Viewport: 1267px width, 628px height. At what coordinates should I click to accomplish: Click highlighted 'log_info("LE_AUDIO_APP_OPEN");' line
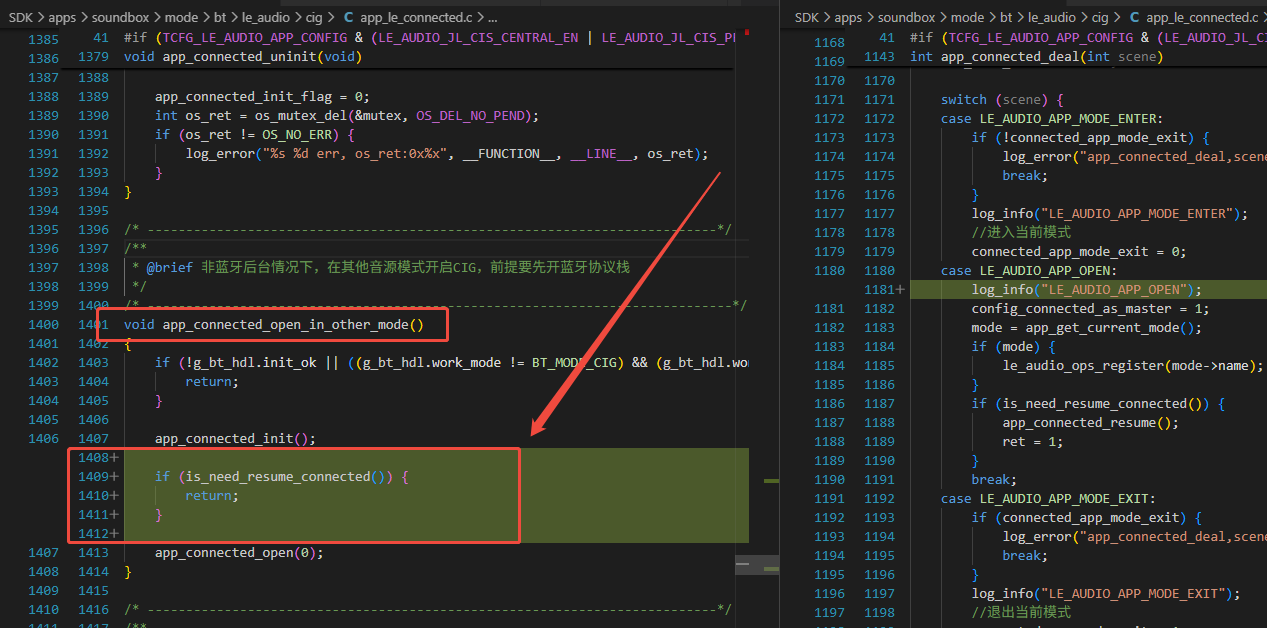pos(1087,290)
